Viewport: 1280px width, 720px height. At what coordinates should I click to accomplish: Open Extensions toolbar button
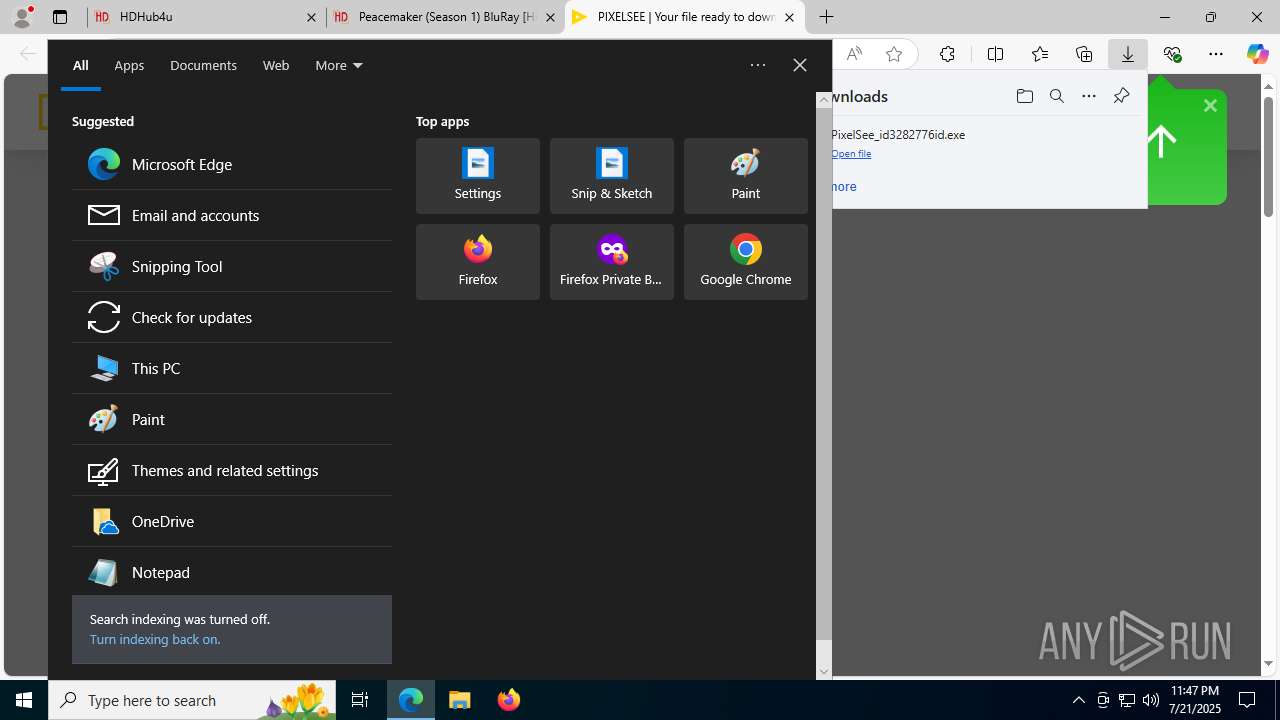[947, 54]
